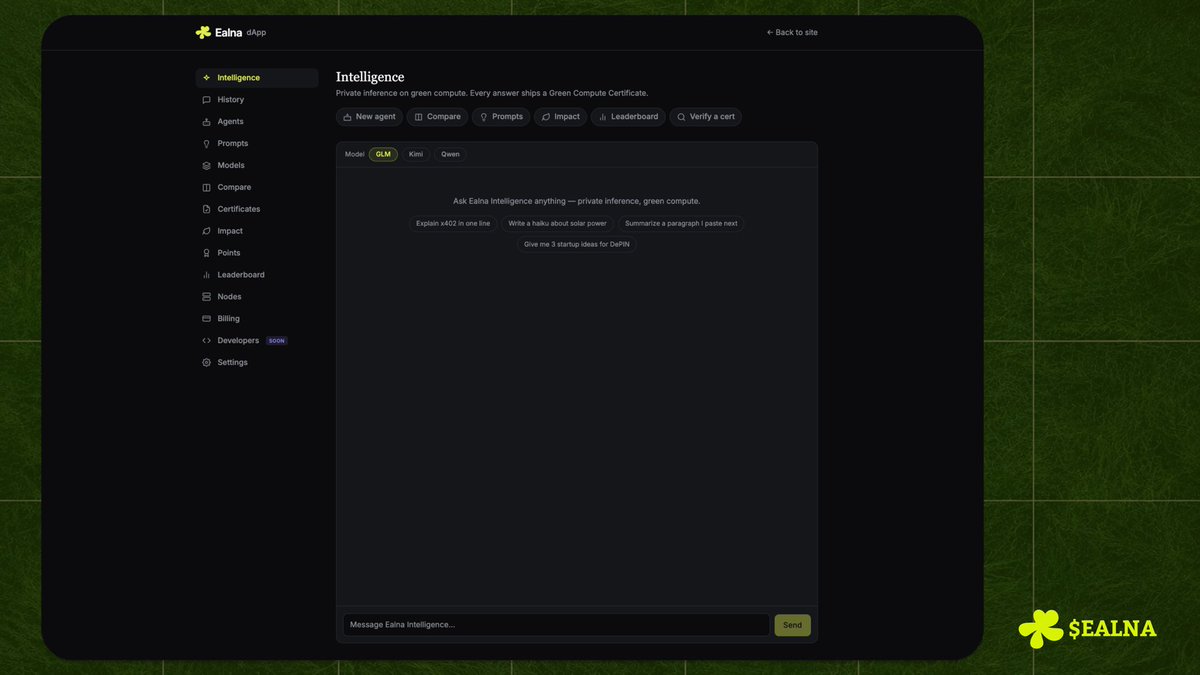The image size is (1200, 675).
Task: Click the Back to site link
Action: (792, 32)
